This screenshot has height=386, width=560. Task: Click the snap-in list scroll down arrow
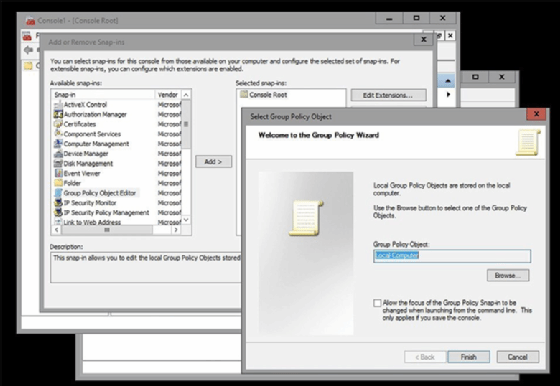(x=186, y=220)
